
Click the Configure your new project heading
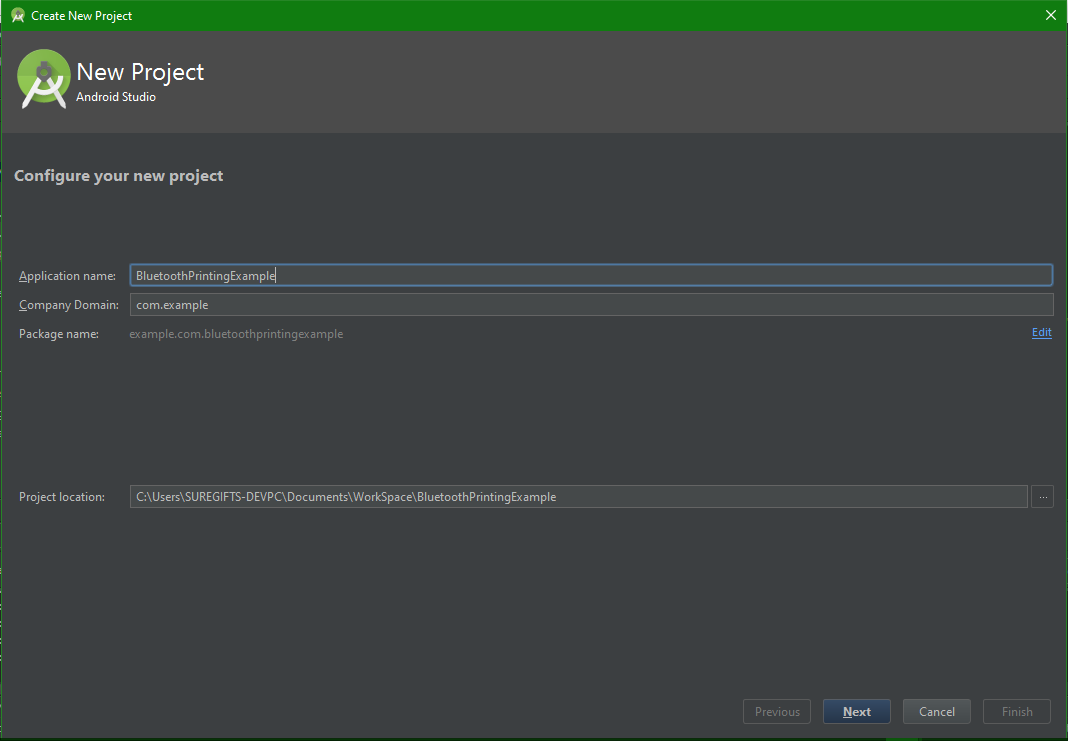point(118,175)
